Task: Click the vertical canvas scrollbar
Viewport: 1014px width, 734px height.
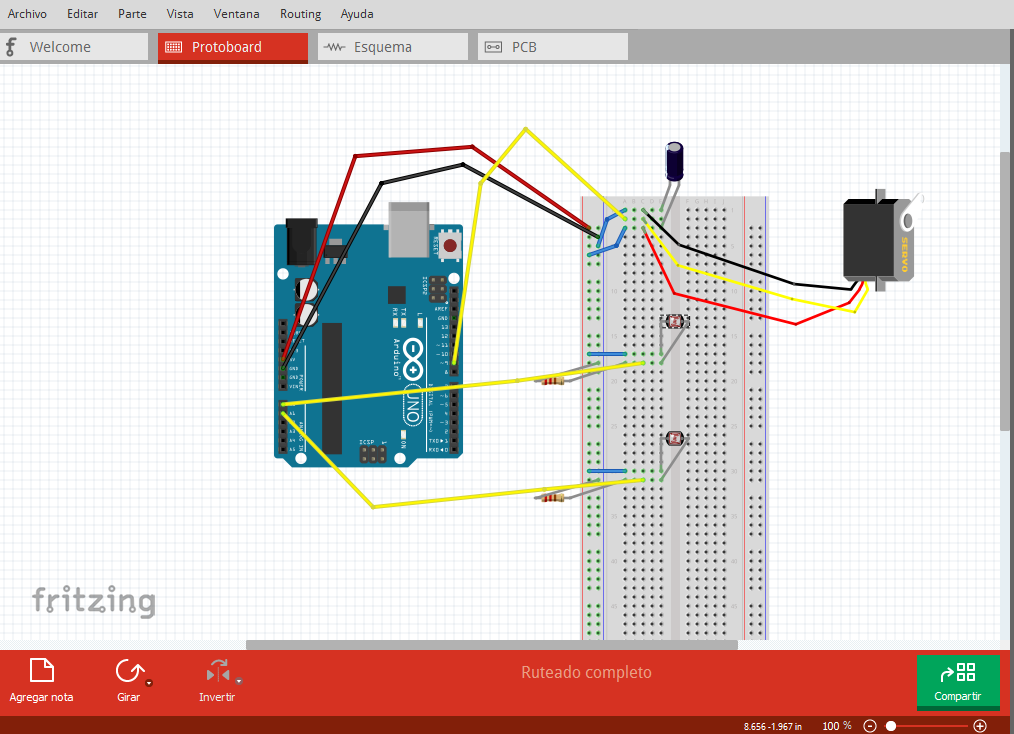Action: click(x=1004, y=291)
